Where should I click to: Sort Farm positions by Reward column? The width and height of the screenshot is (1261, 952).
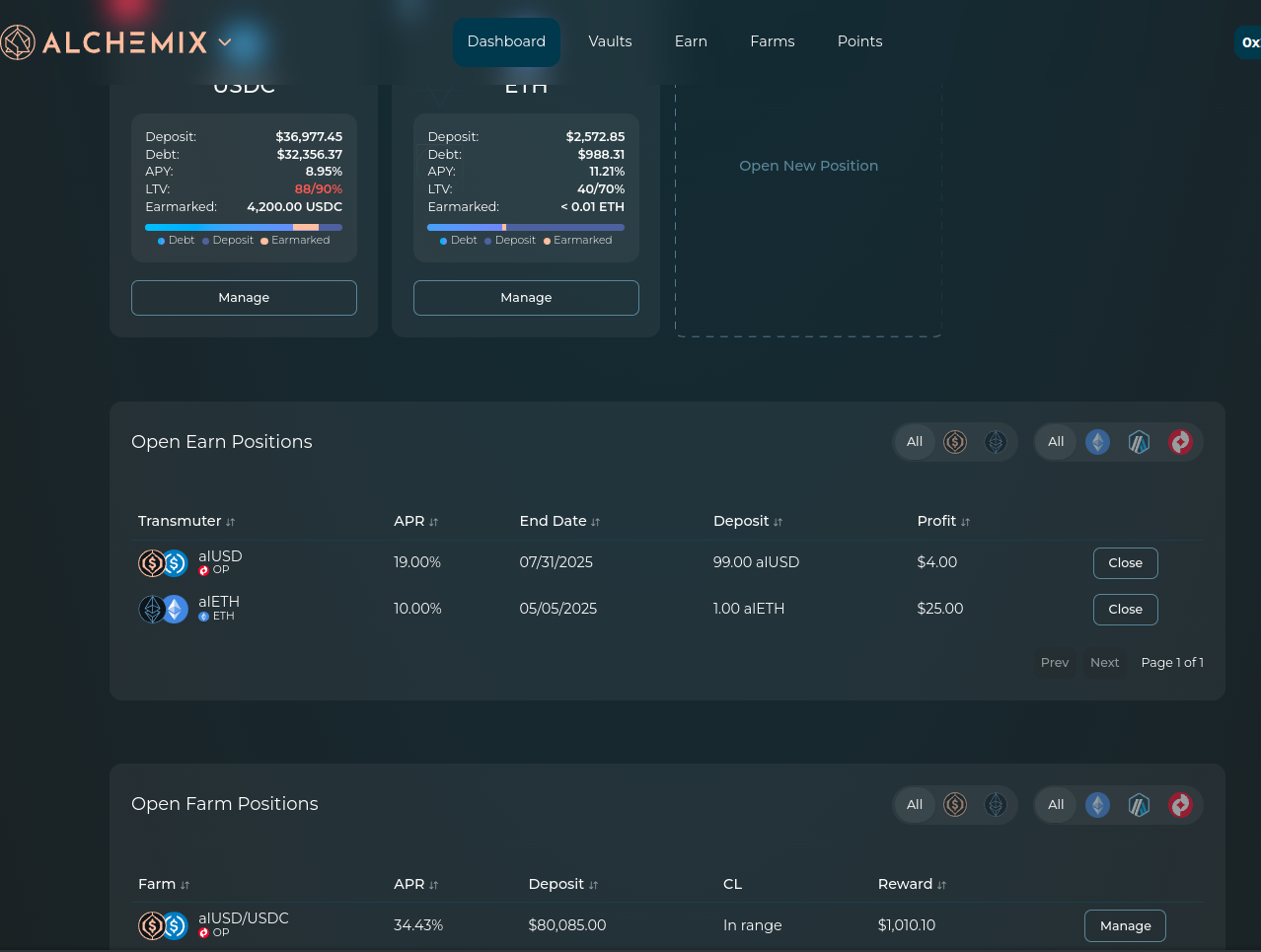911,884
